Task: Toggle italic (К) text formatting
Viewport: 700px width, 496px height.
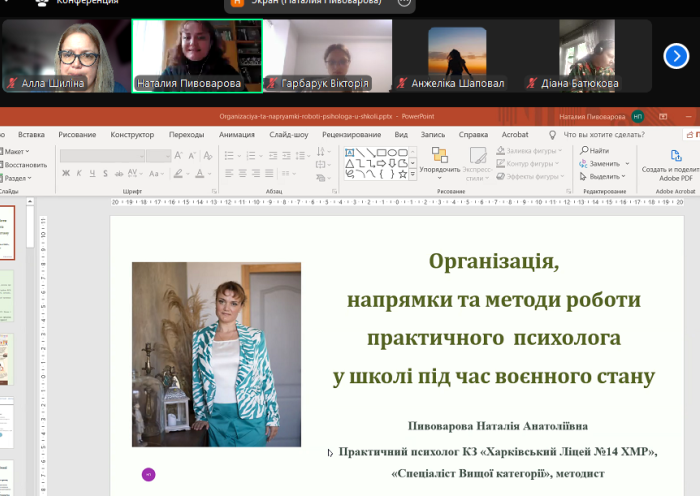Action: pyautogui.click(x=79, y=173)
